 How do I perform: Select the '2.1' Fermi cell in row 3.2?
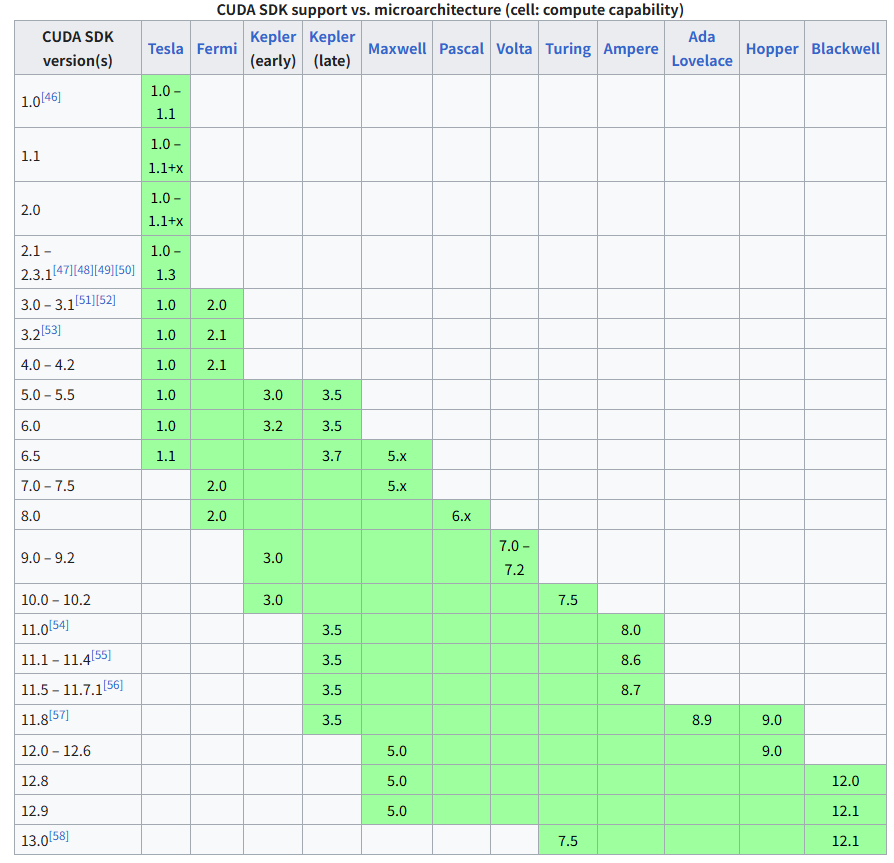coord(217,335)
